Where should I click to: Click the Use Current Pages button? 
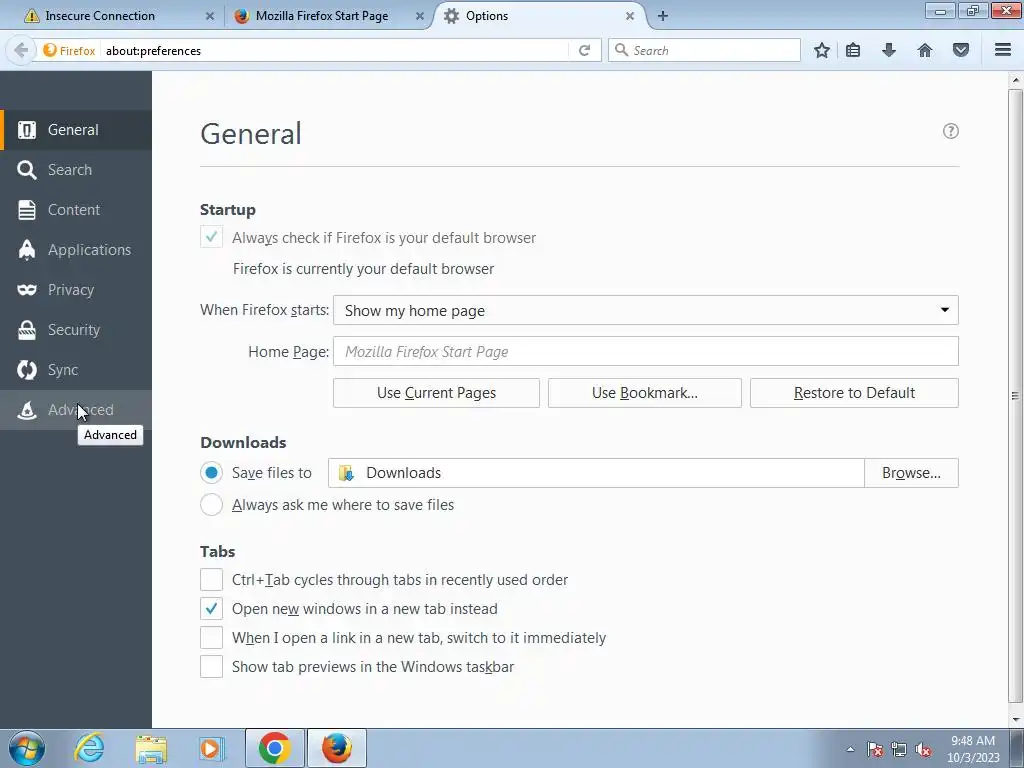click(x=436, y=392)
